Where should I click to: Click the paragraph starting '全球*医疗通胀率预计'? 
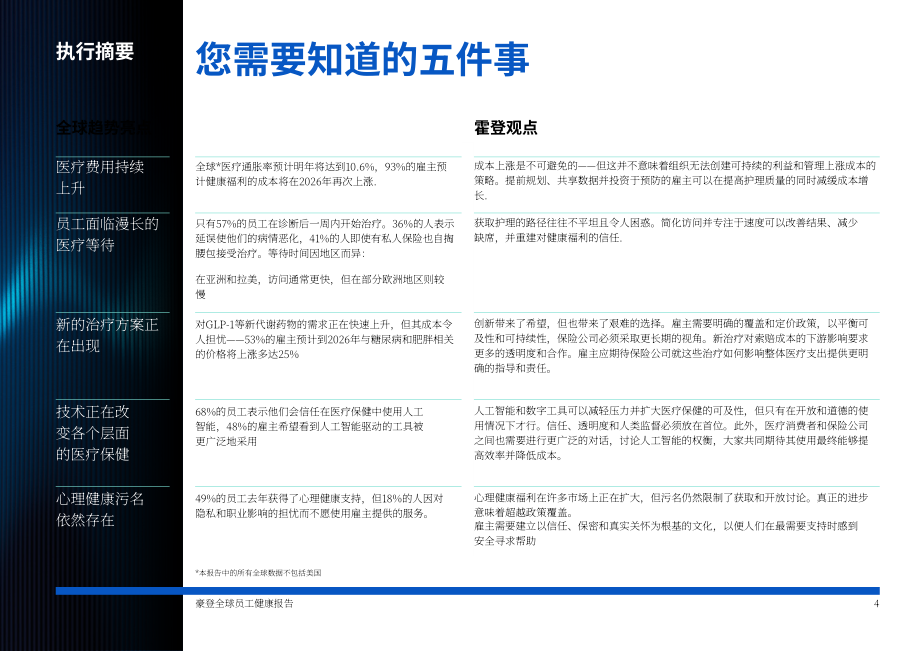click(x=322, y=174)
